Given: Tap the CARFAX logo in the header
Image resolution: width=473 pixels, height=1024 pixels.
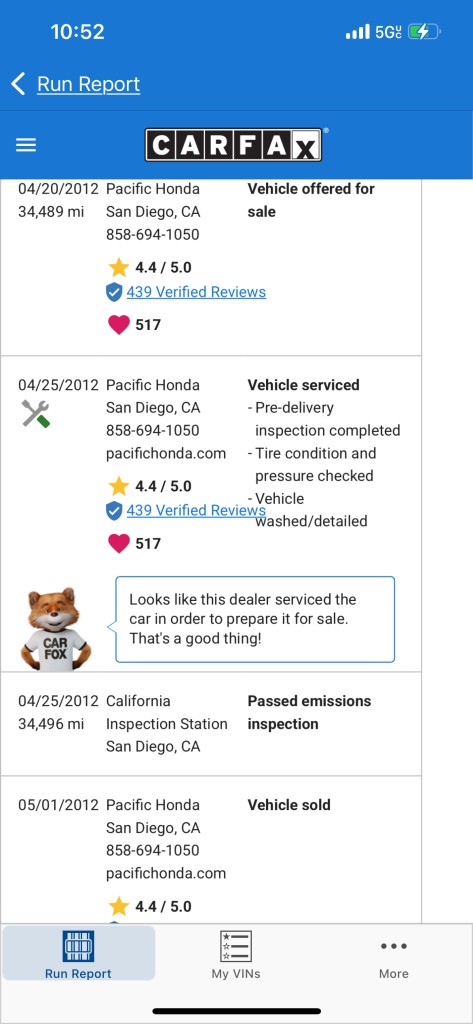Looking at the screenshot, I should pos(234,145).
